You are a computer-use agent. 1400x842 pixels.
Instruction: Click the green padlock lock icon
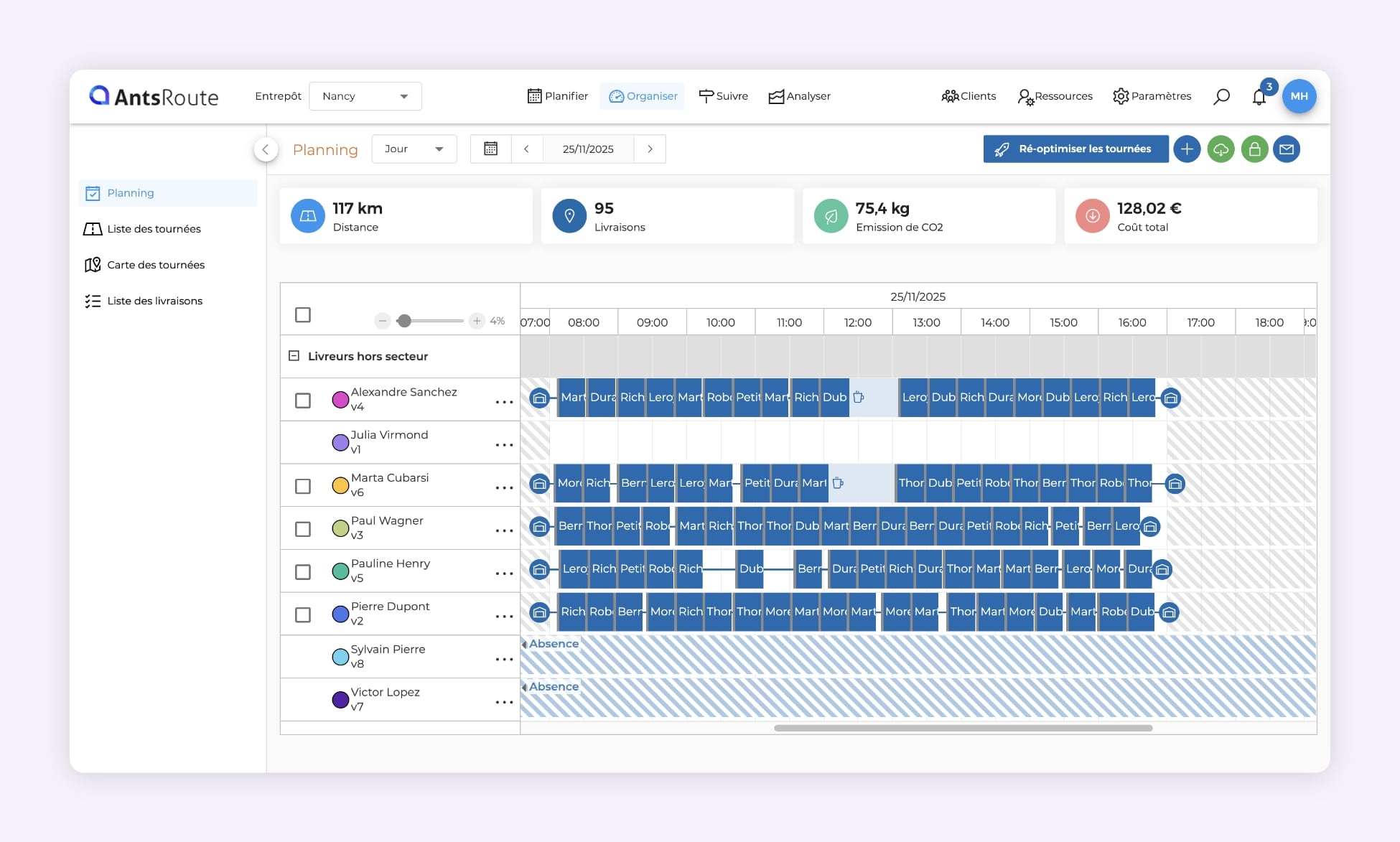click(x=1254, y=149)
